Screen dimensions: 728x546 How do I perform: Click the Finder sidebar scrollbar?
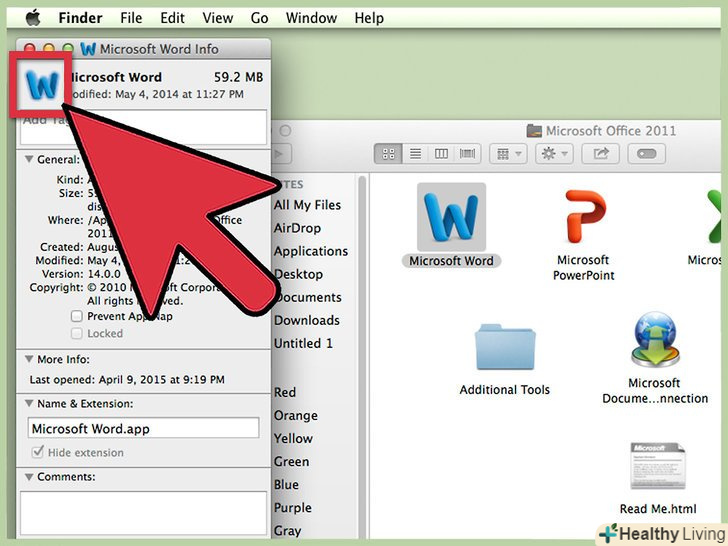tap(363, 355)
